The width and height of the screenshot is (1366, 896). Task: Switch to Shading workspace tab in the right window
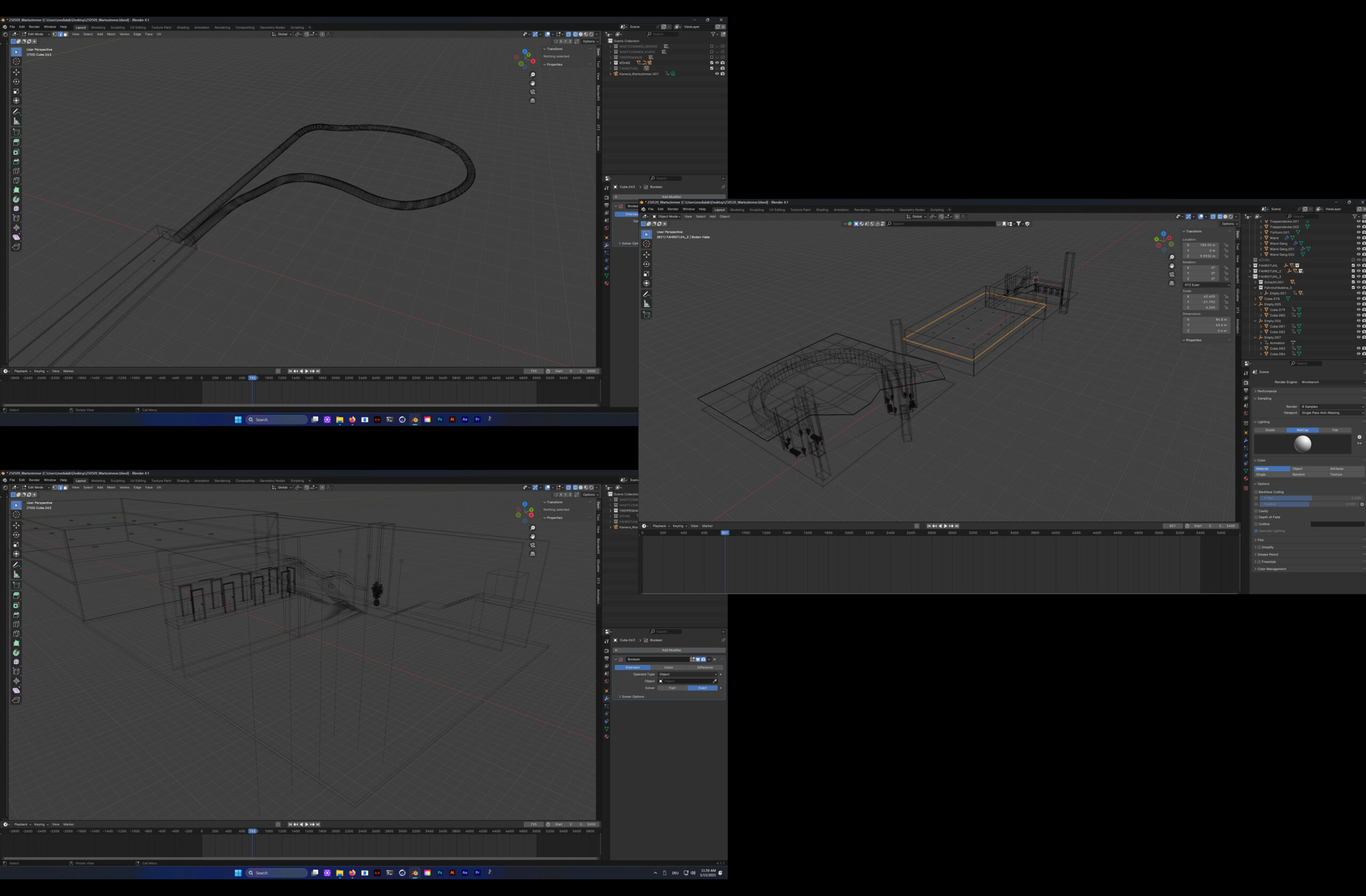tap(822, 210)
